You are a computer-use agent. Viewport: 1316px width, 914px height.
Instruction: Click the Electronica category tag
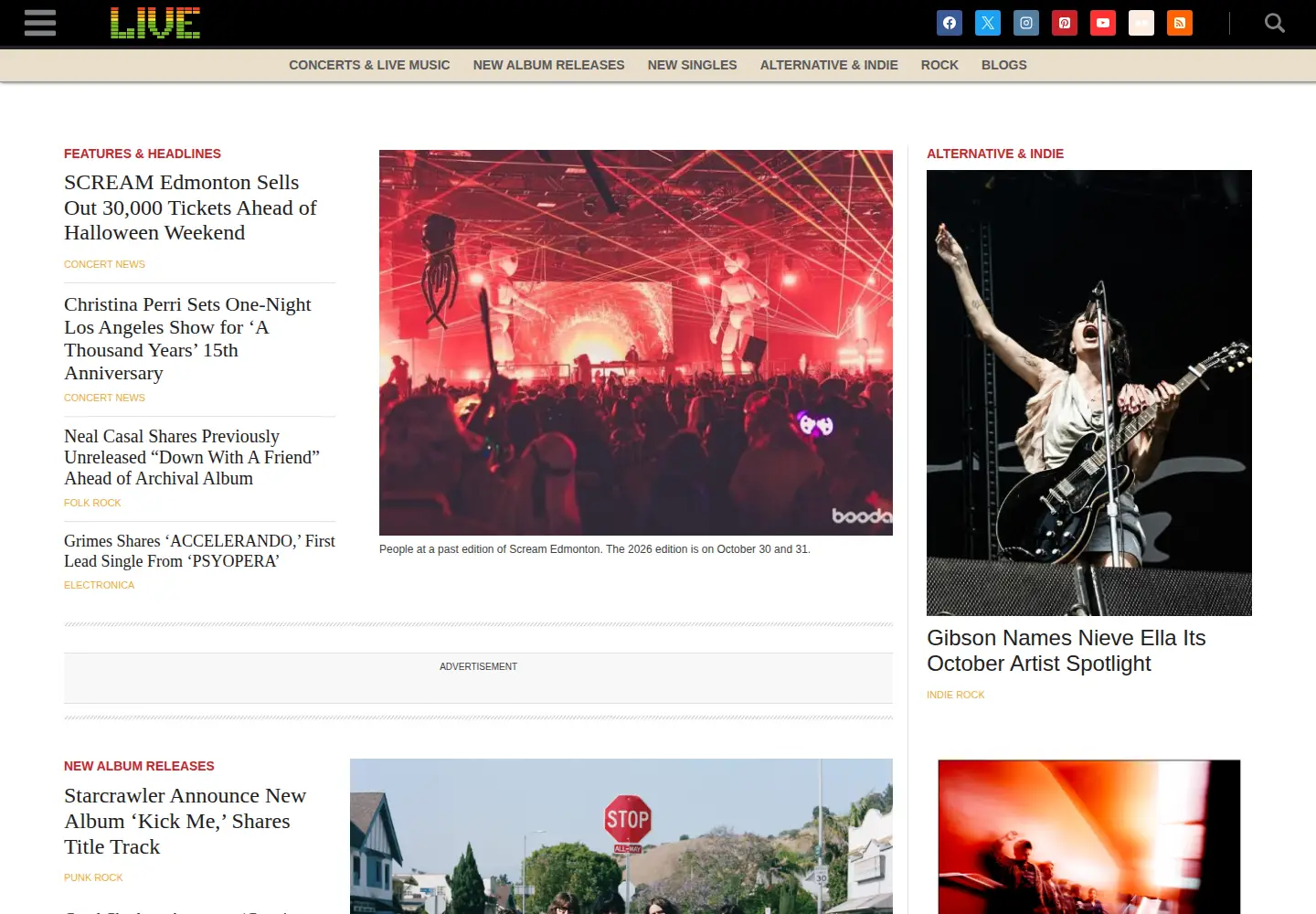coord(99,585)
